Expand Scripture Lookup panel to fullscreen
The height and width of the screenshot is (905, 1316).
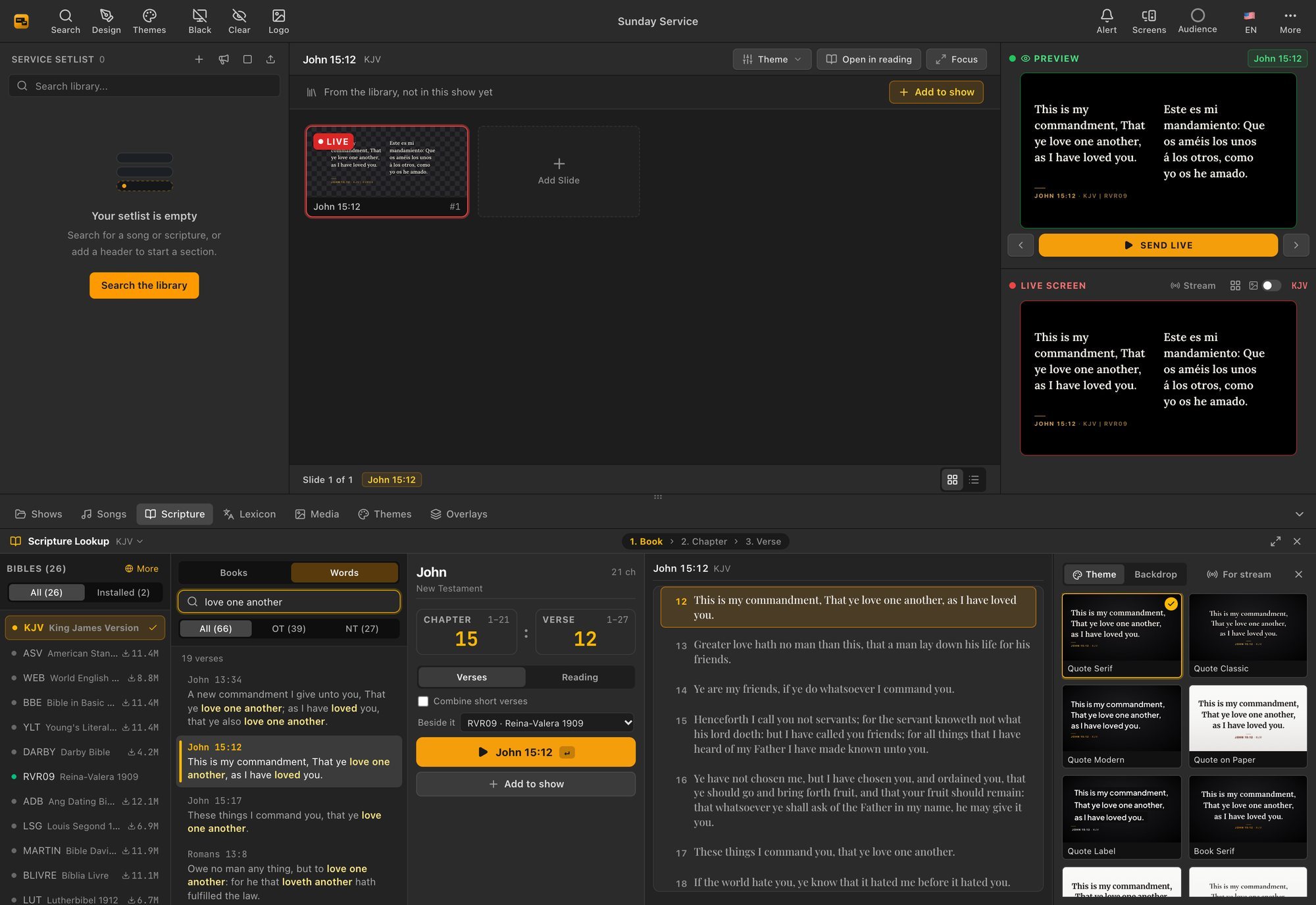point(1275,541)
